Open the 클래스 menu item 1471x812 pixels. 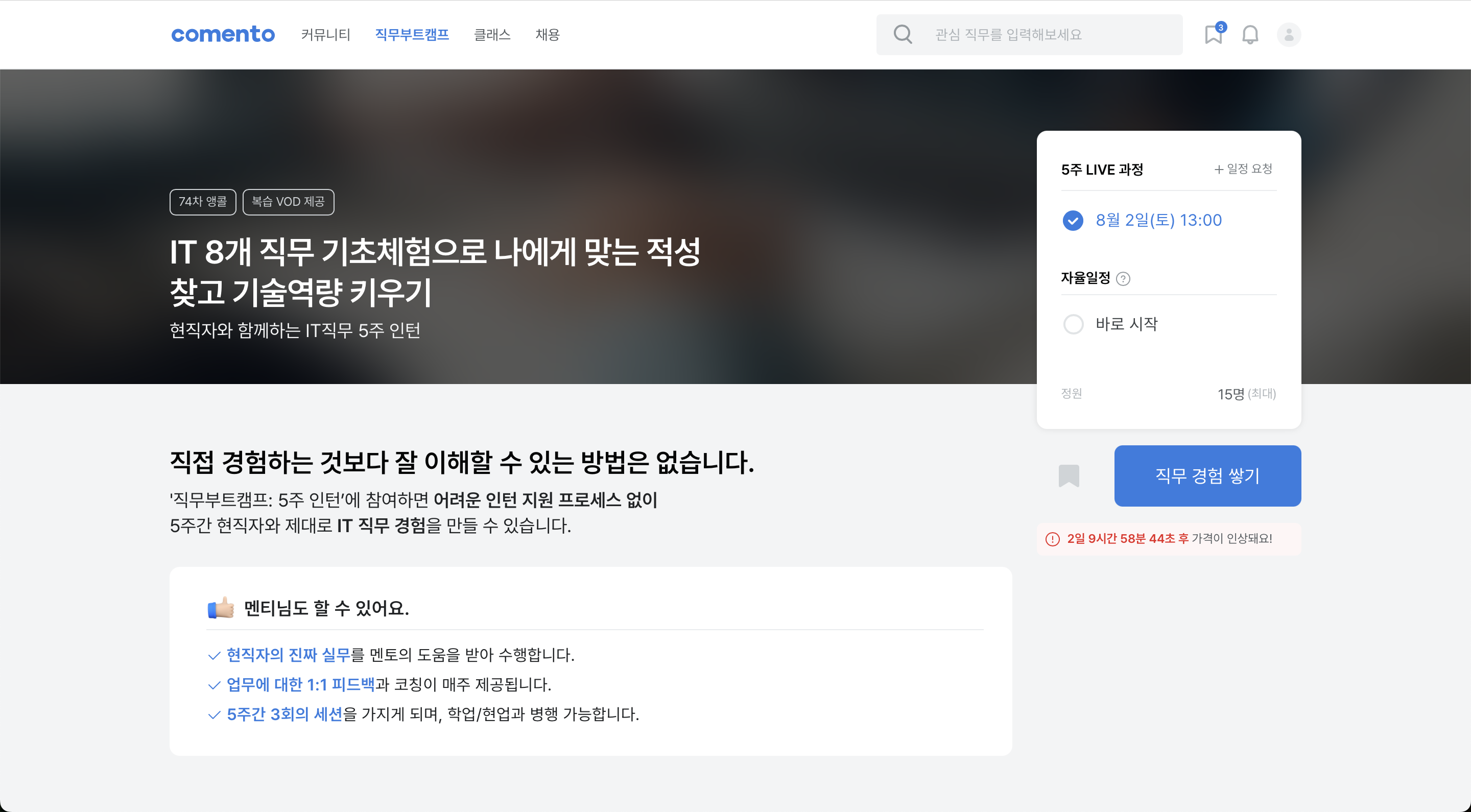[x=492, y=35]
